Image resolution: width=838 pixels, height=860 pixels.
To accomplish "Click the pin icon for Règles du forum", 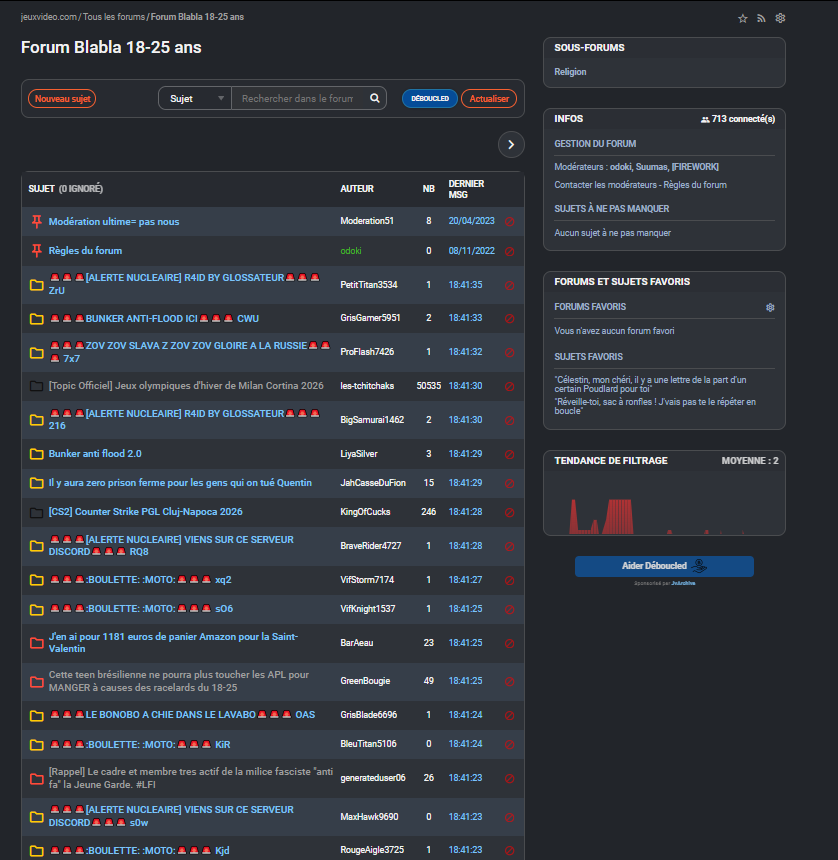I will coord(37,250).
